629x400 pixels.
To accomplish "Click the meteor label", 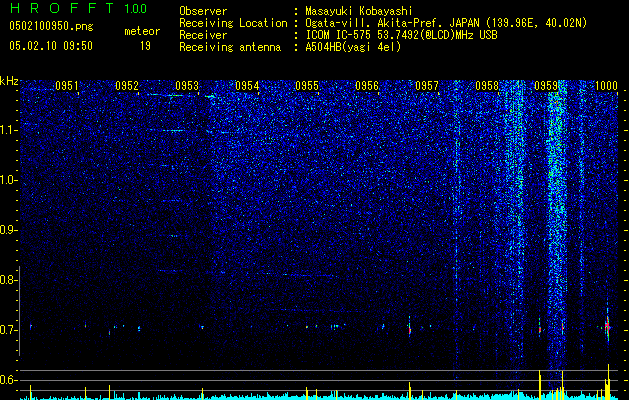I will tap(142, 31).
